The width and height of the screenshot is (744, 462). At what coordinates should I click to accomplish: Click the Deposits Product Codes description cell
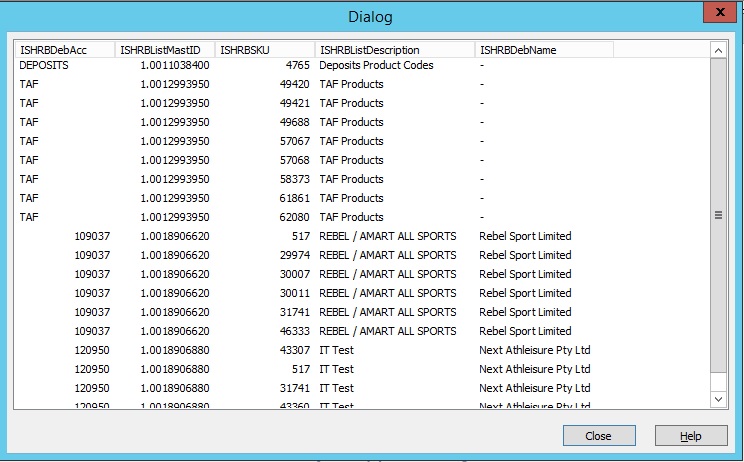click(376, 65)
